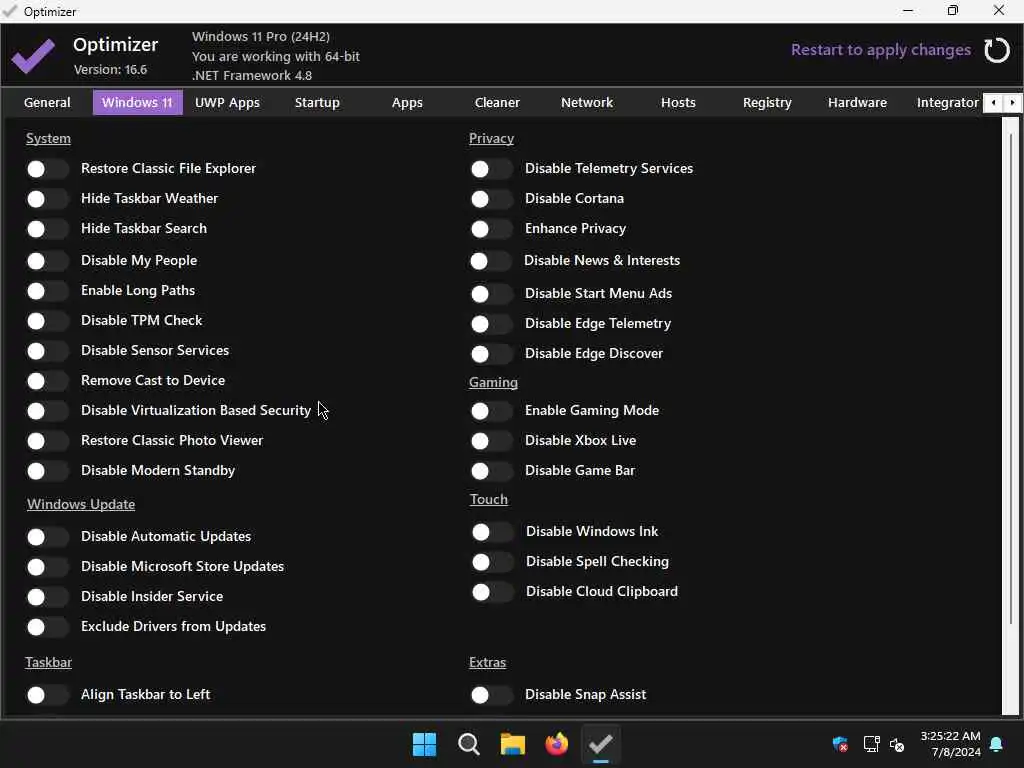Enable Exclude Drivers from Updates
Viewport: 1024px width, 768px height.
pos(48,628)
